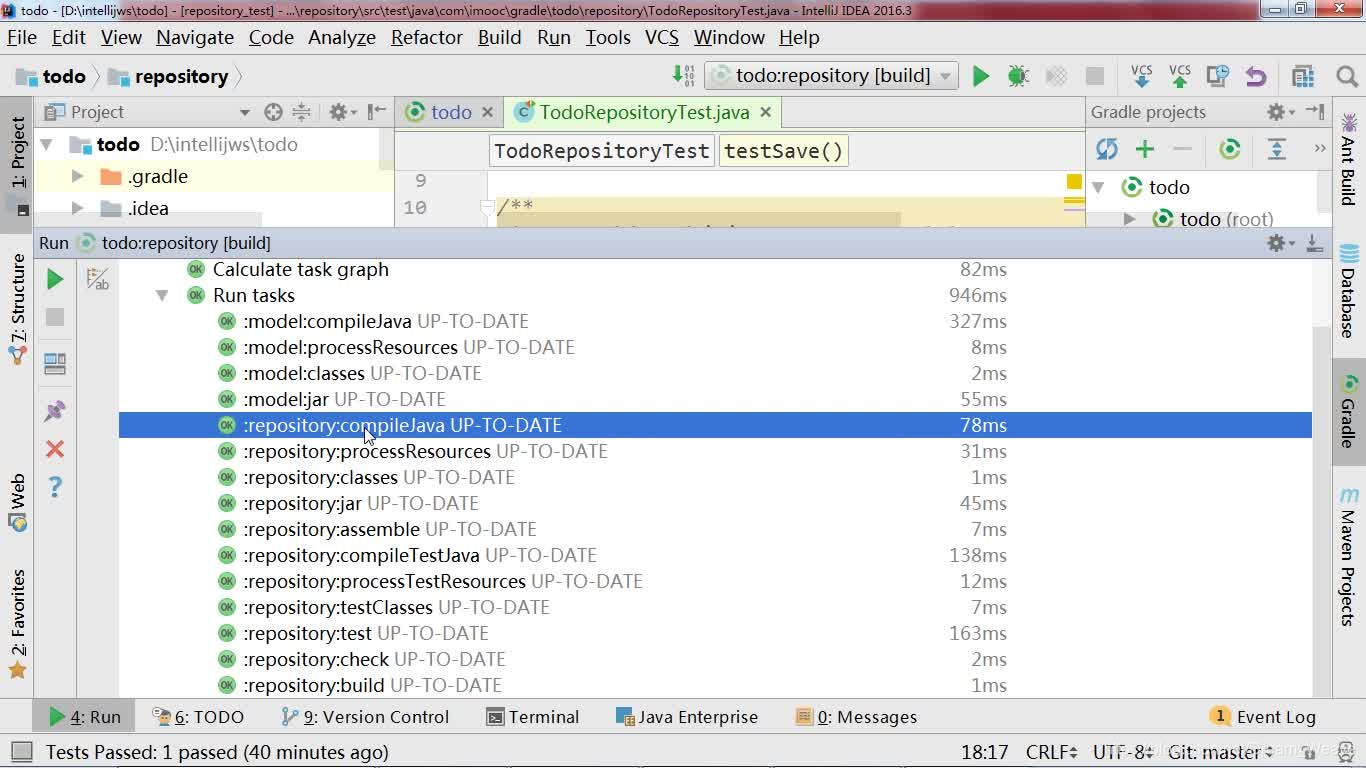Collapse the todo node in Gradle projects

[x=1098, y=187]
